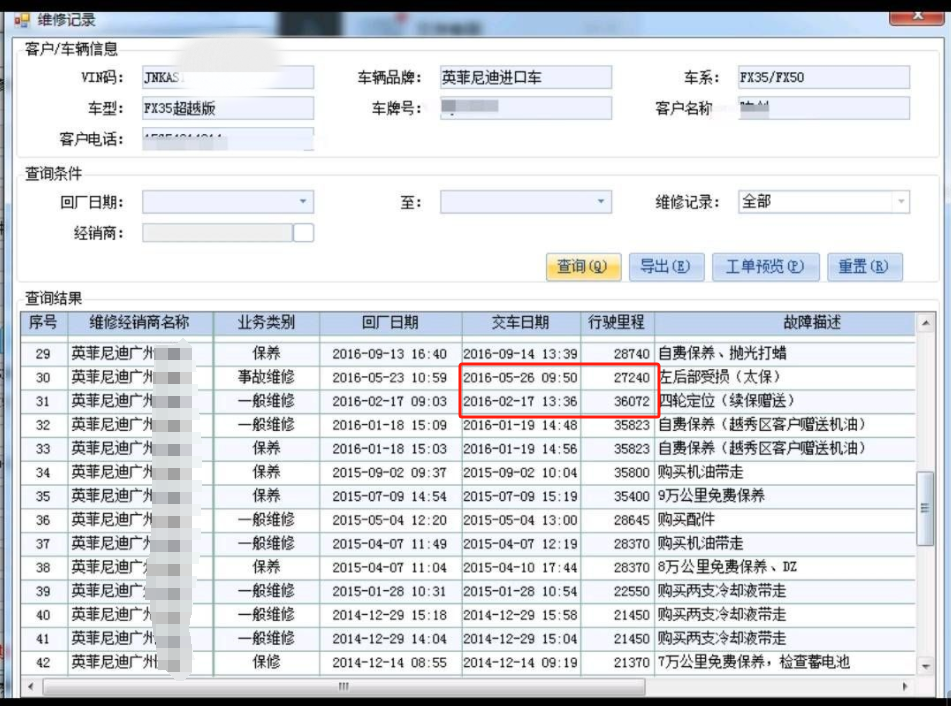Image resolution: width=951 pixels, height=706 pixels.
Task: Click the 维修记录 window icon in title bar
Action: tap(21, 19)
